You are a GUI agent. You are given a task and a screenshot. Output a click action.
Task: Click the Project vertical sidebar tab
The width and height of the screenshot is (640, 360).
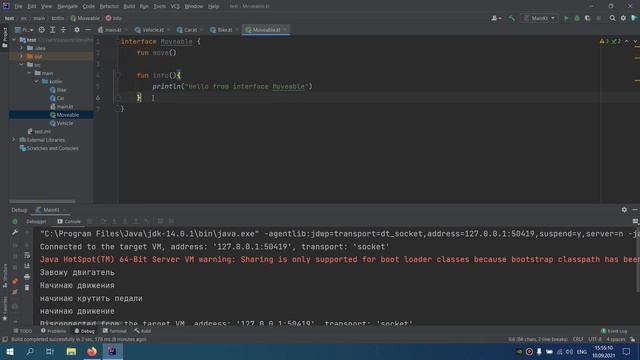pos(4,38)
